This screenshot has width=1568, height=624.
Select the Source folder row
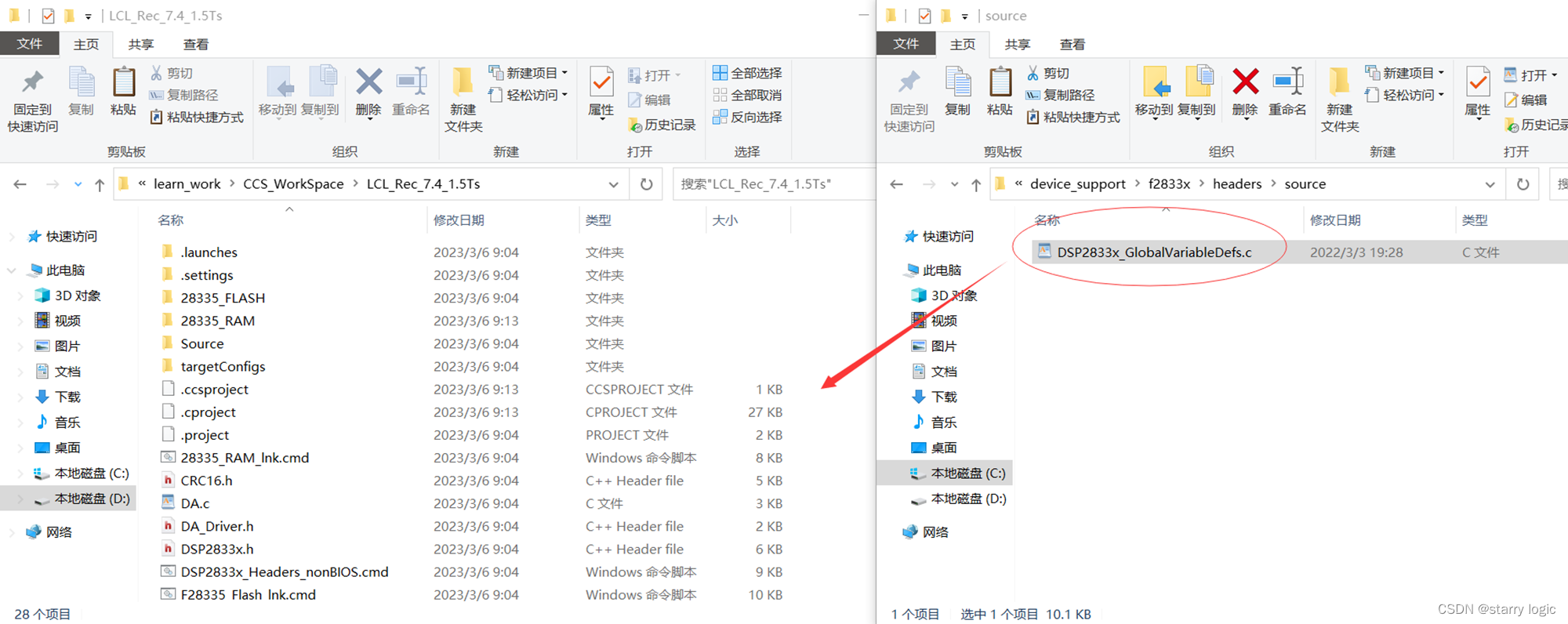201,343
